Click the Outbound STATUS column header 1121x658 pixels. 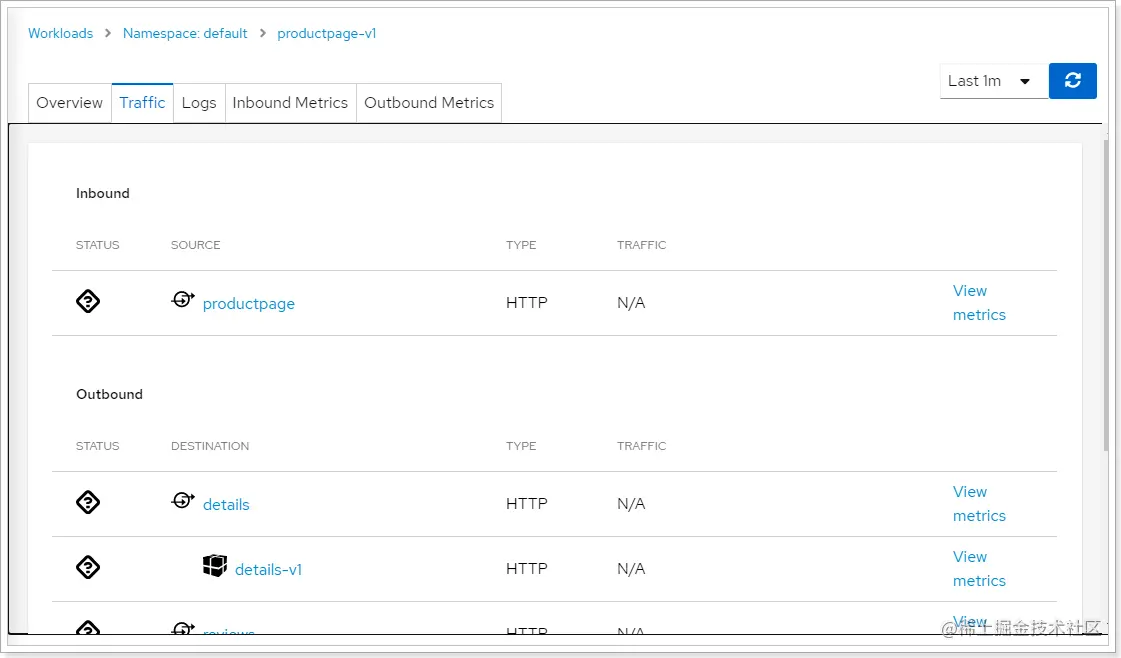[97, 446]
